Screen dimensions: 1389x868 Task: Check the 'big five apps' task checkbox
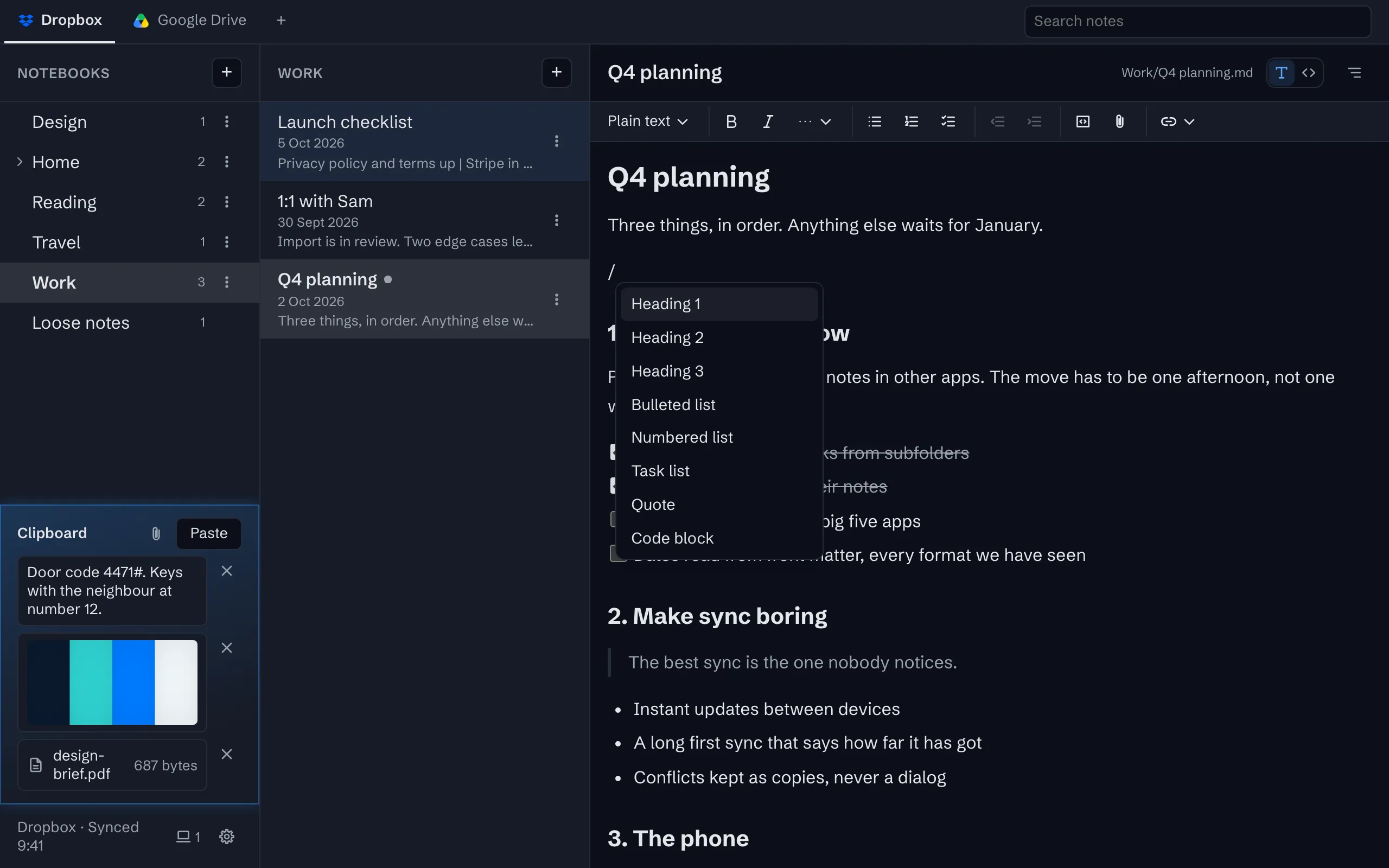pos(613,520)
